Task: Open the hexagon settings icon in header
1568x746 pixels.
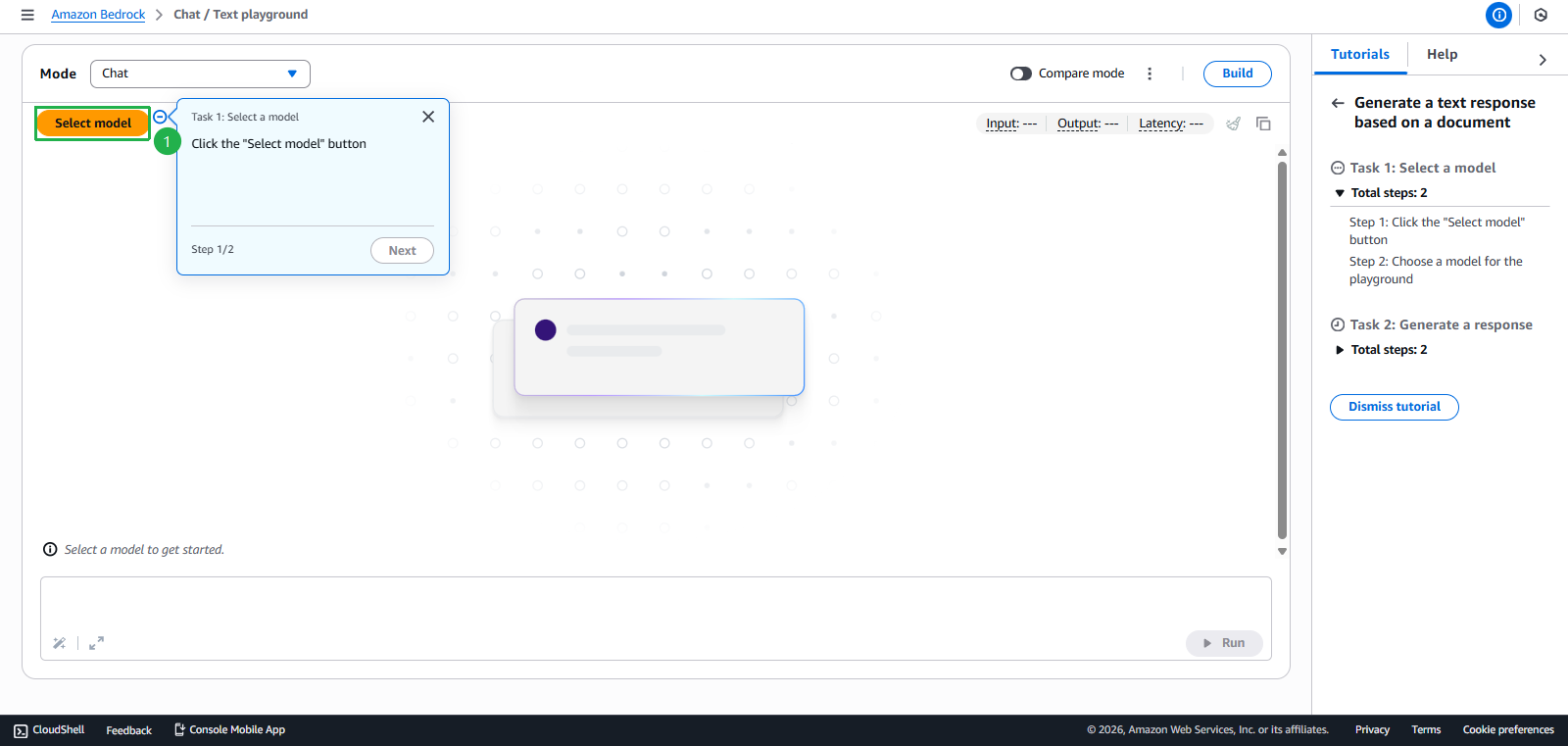Action: (x=1541, y=15)
